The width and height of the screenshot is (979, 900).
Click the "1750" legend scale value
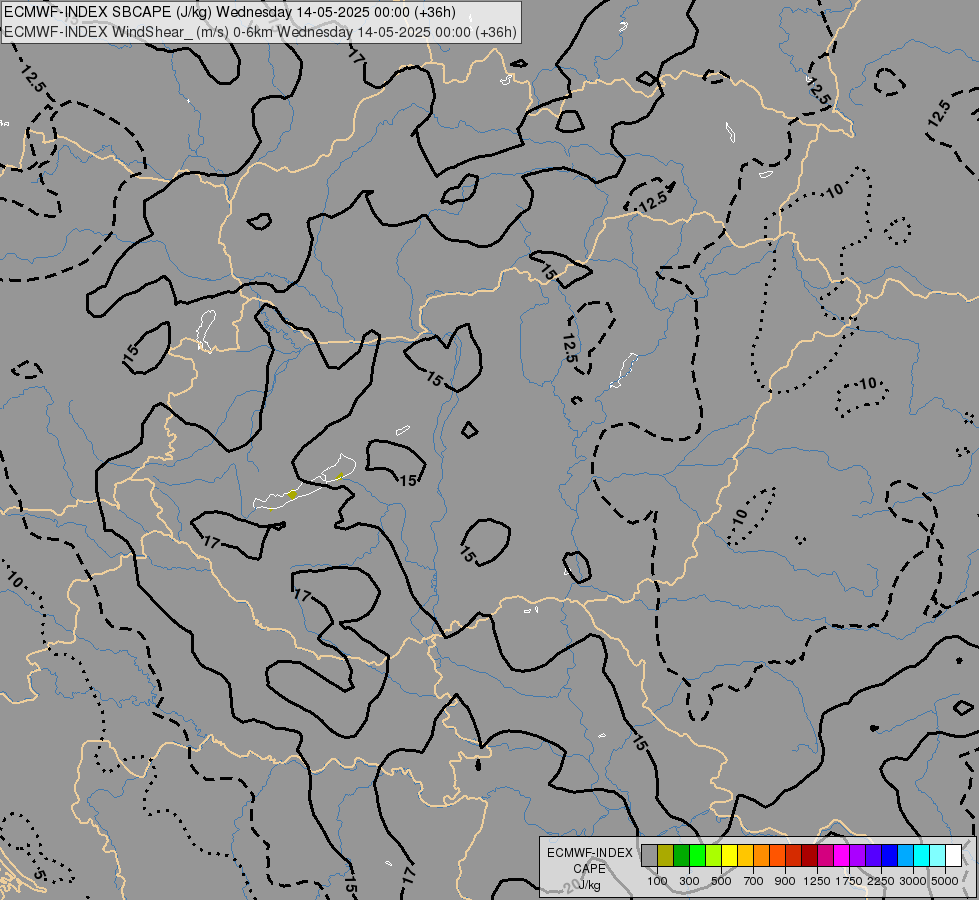click(x=849, y=881)
